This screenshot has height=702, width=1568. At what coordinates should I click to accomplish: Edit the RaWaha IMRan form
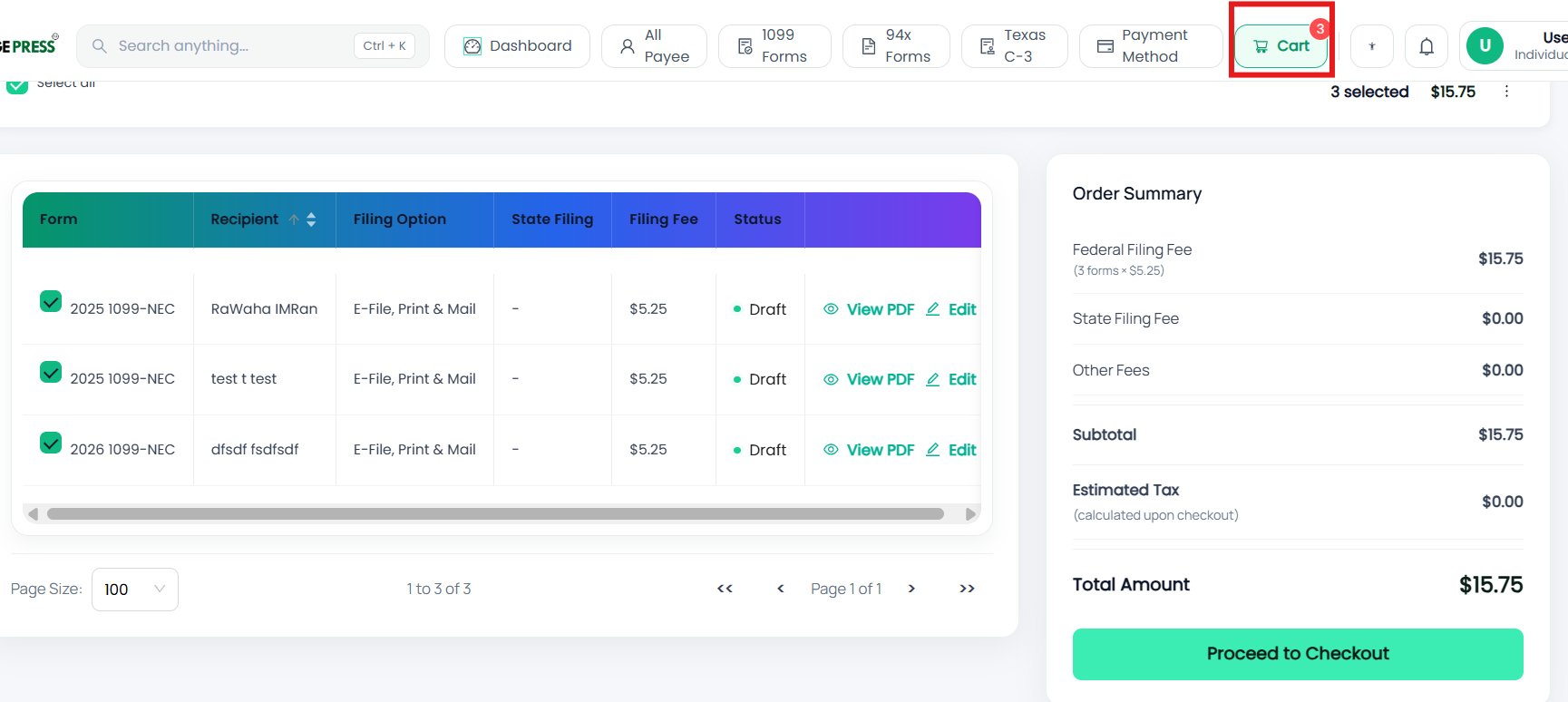pyautogui.click(x=951, y=309)
